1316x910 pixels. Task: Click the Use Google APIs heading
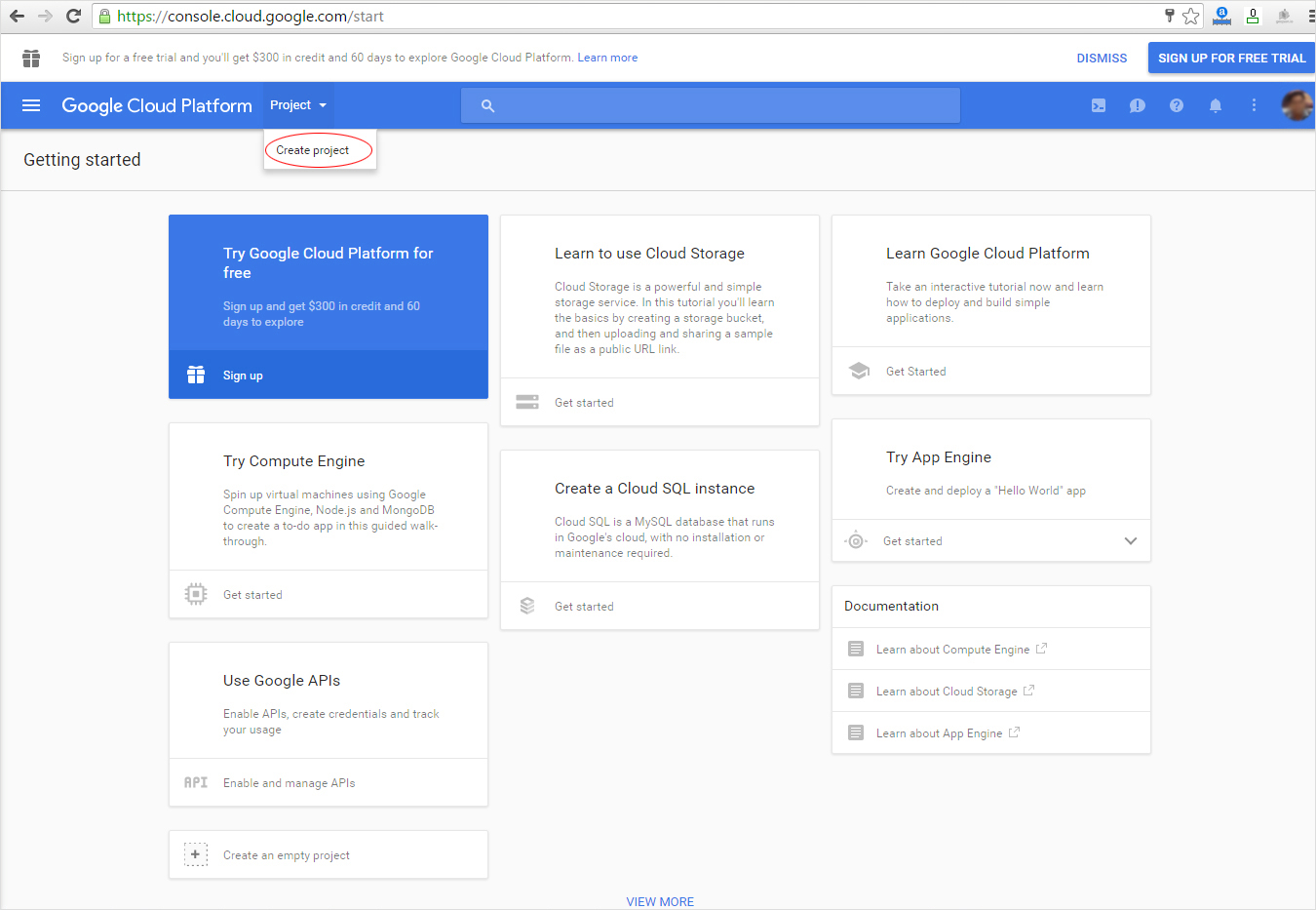pos(282,681)
